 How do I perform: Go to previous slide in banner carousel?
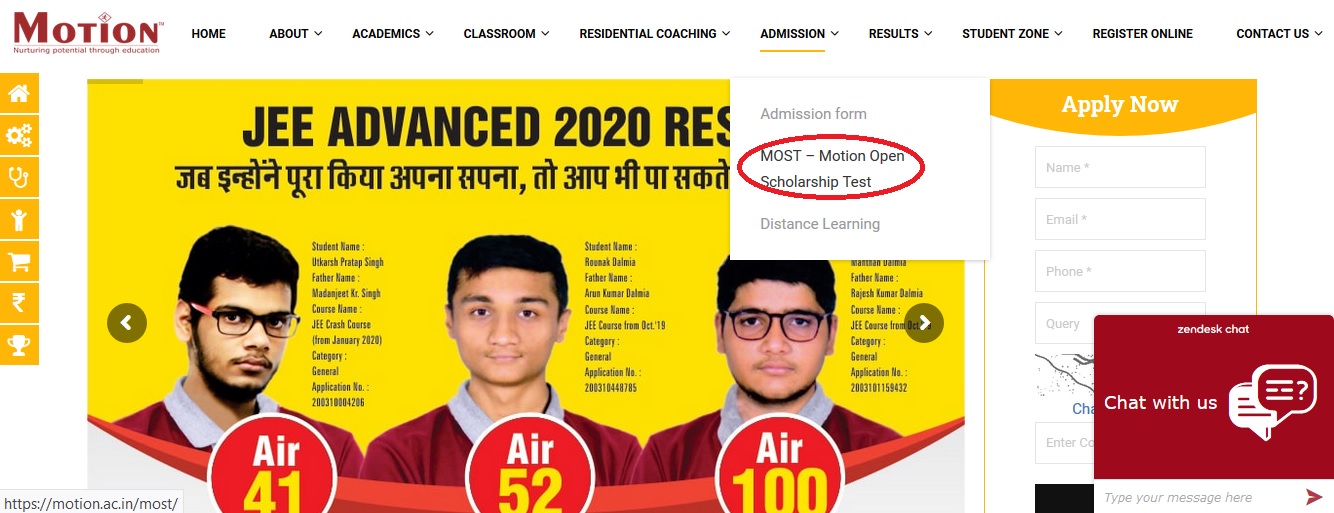pos(127,323)
